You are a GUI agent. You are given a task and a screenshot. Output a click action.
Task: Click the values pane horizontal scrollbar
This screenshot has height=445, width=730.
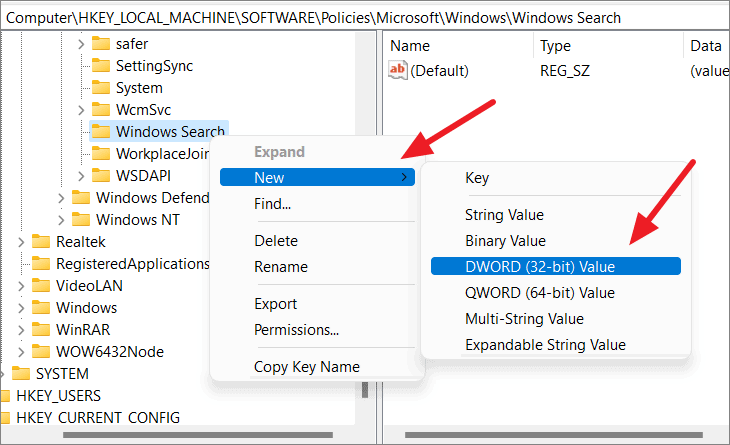(x=554, y=435)
